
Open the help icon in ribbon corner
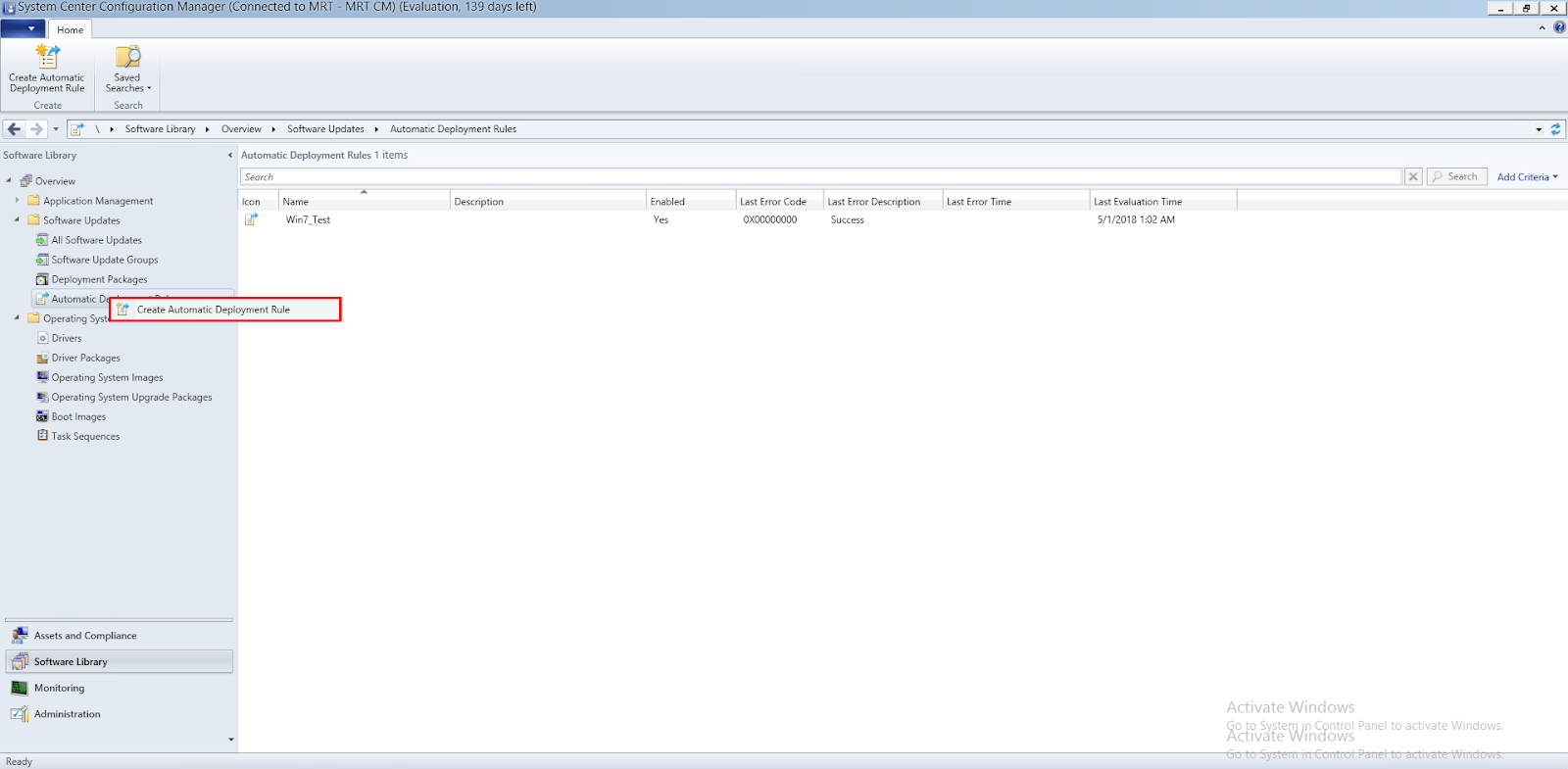point(1559,27)
